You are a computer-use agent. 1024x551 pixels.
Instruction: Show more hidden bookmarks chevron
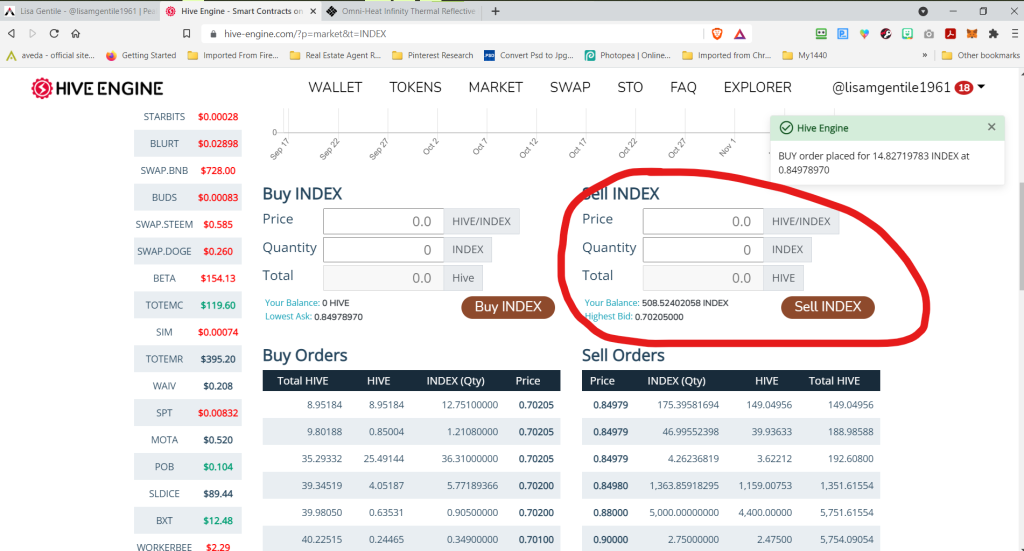click(x=925, y=55)
